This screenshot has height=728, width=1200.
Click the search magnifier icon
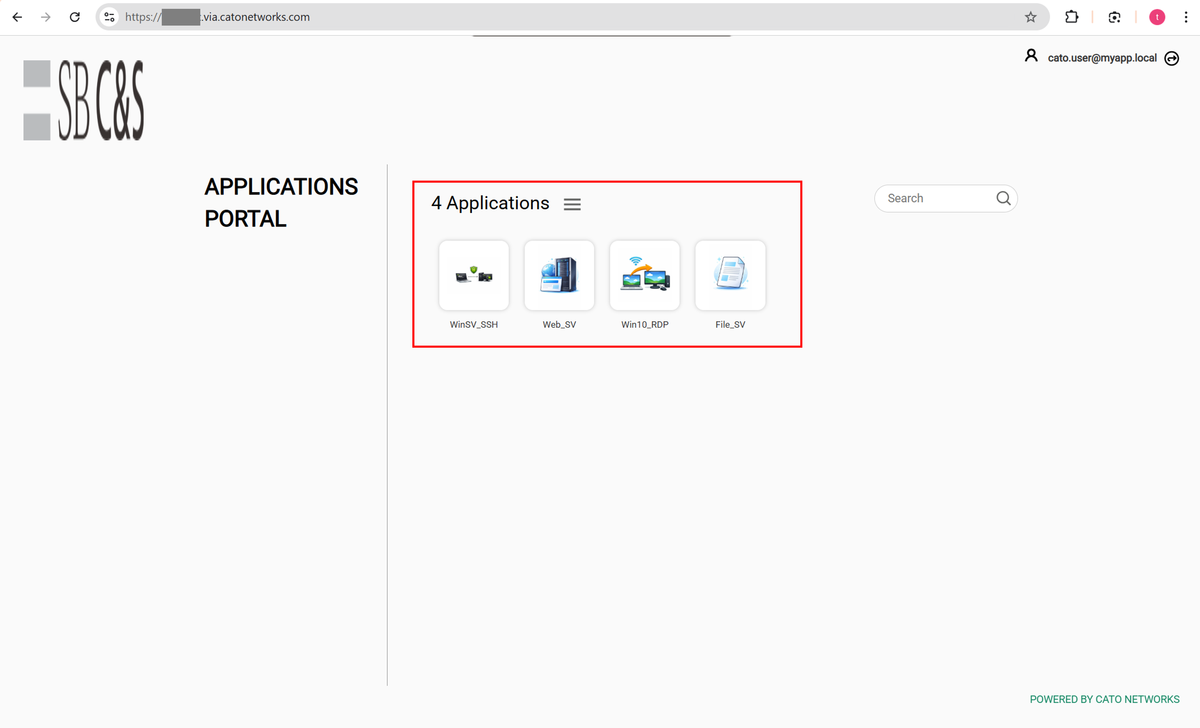(x=1003, y=198)
